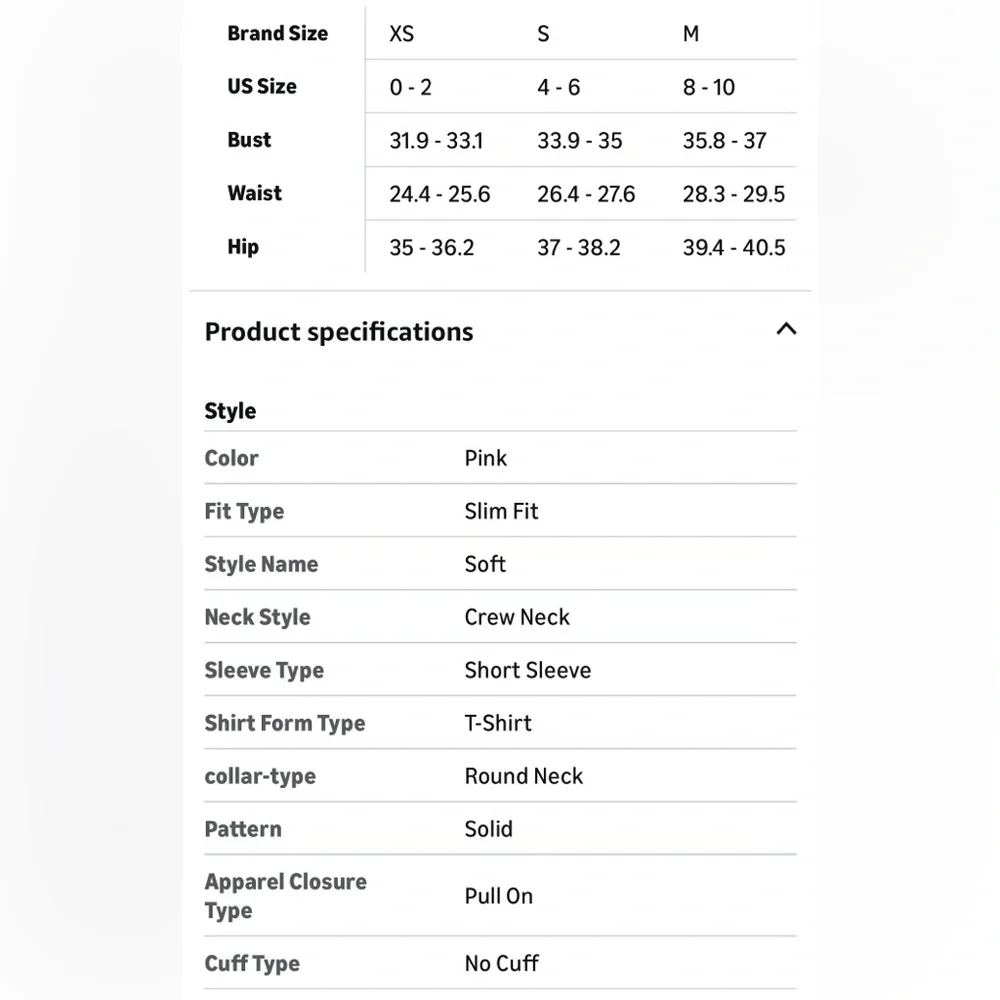This screenshot has height=1000, width=1000.
Task: Click the Crew Neck value
Action: [x=517, y=617]
